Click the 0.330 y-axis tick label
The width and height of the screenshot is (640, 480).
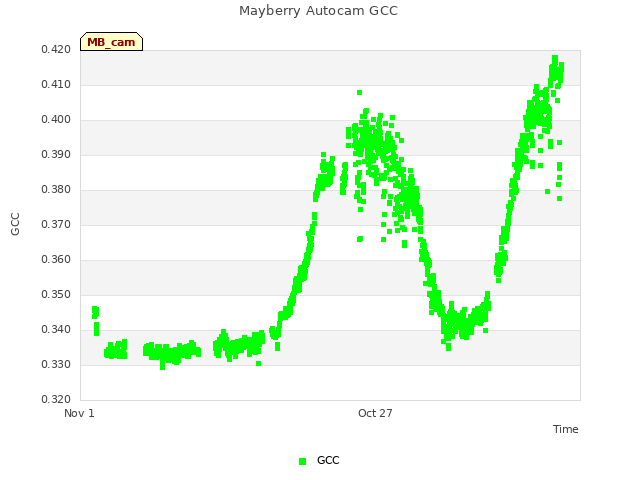click(x=56, y=364)
